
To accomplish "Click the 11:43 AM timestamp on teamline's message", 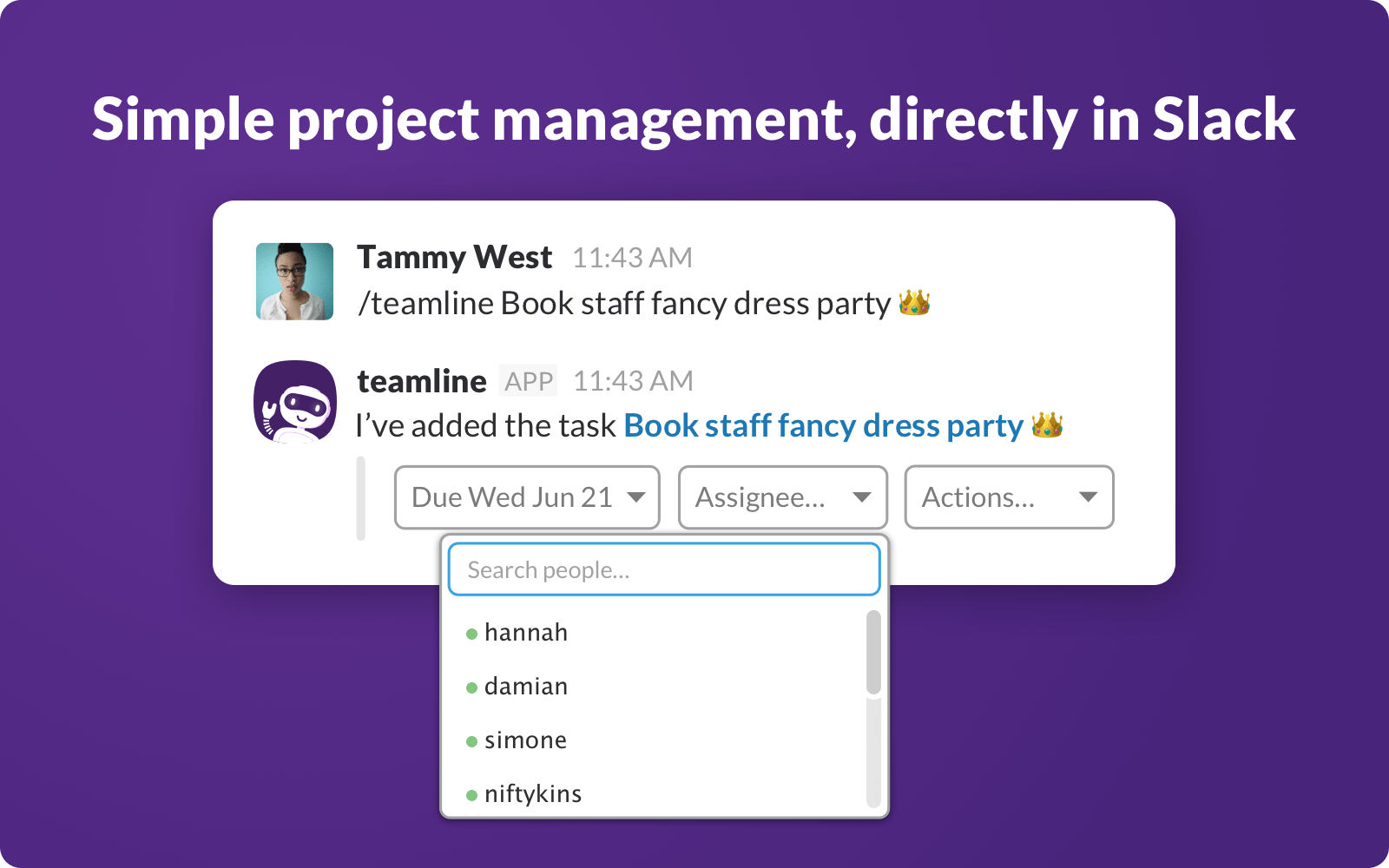I will coord(633,381).
